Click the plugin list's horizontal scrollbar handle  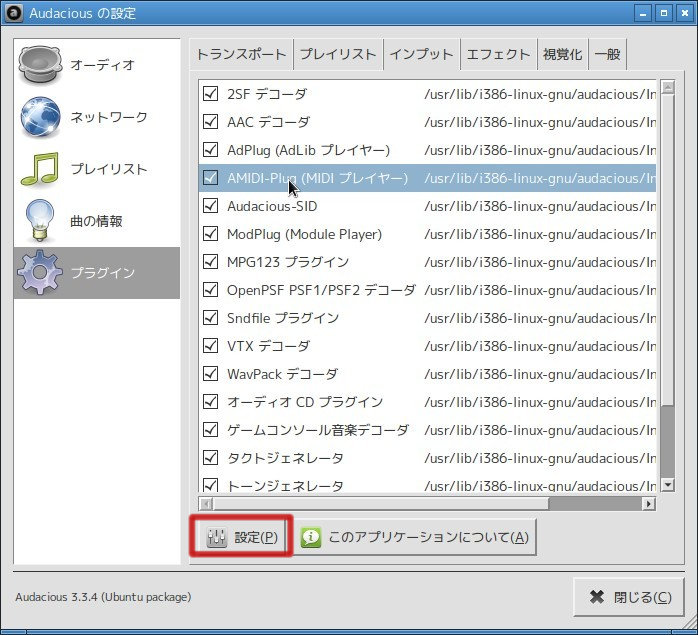pyautogui.click(x=381, y=504)
